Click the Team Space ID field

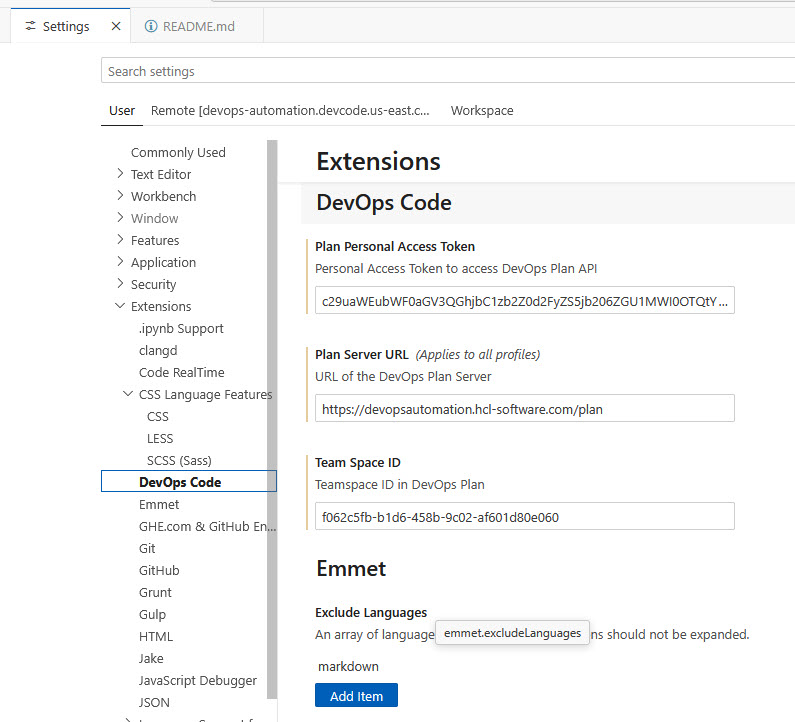(525, 516)
